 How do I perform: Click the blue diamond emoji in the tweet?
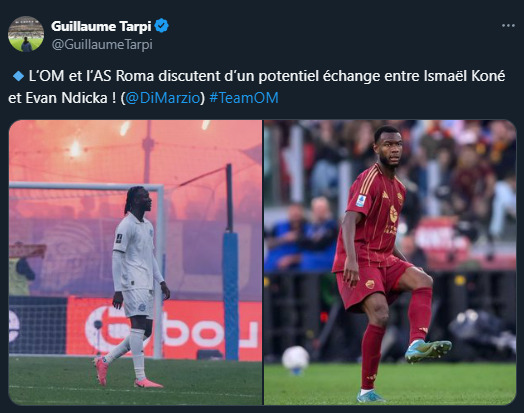click(x=18, y=77)
